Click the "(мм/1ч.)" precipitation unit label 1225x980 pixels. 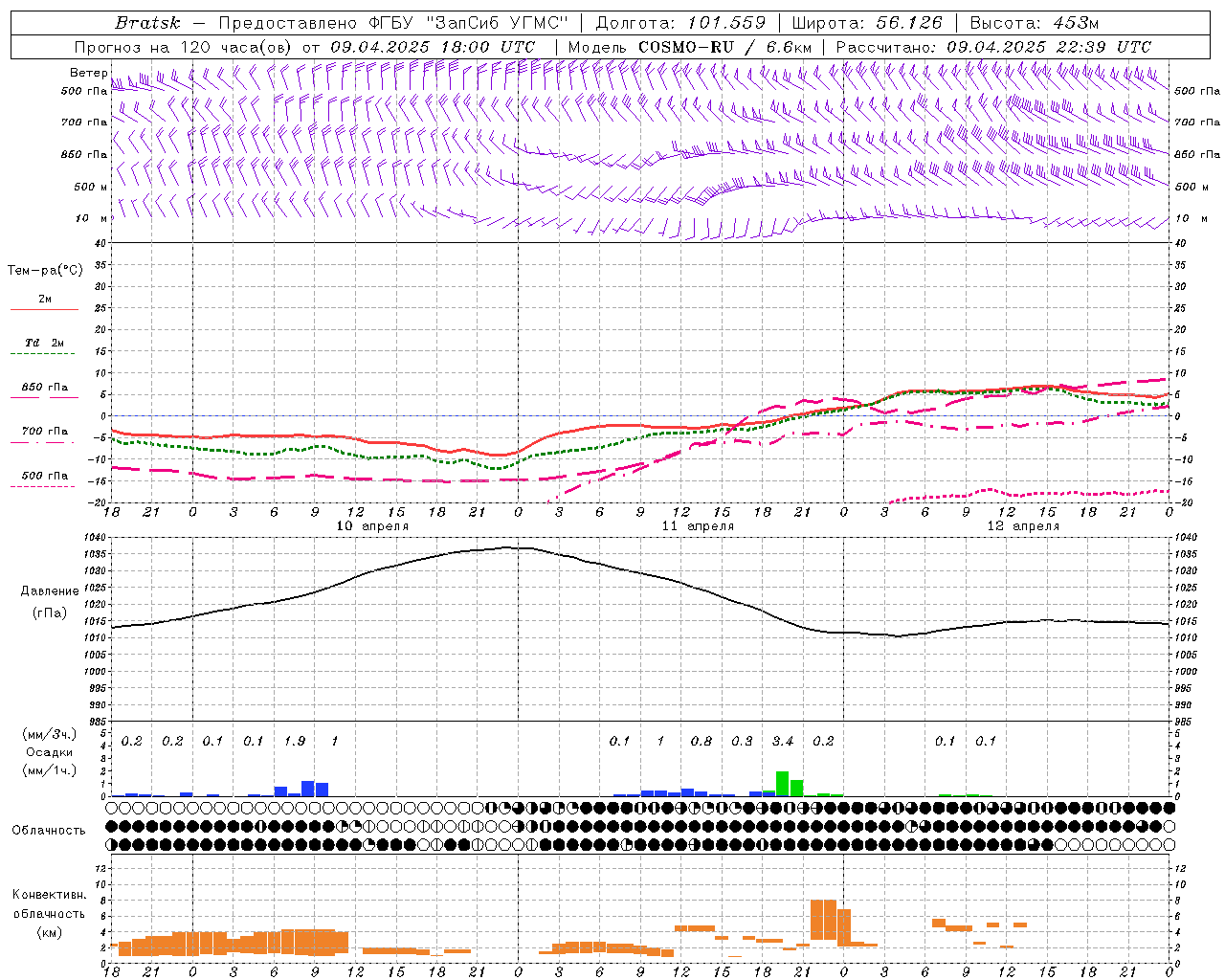50,770
